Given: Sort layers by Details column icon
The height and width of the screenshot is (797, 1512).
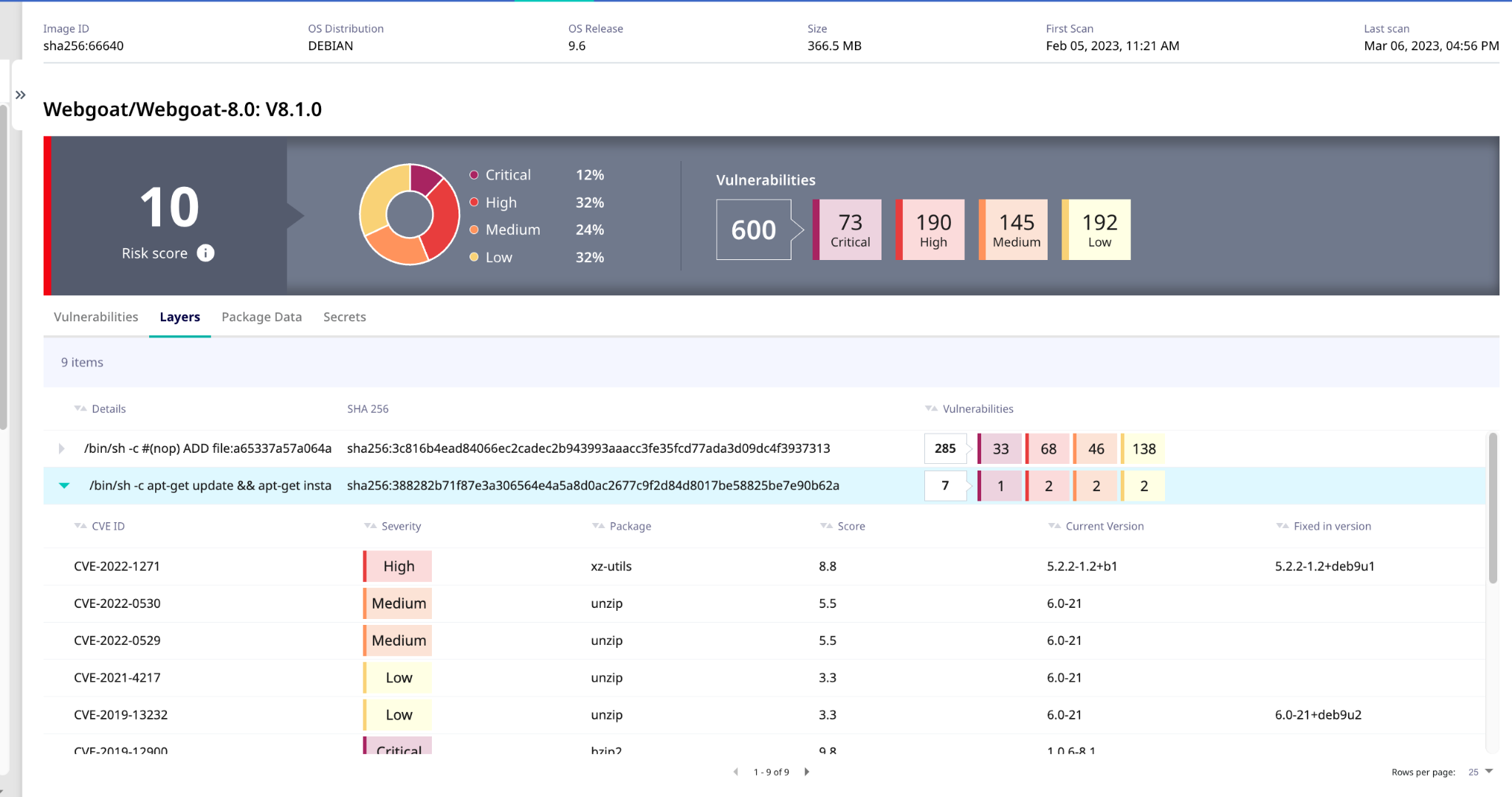Looking at the screenshot, I should (80, 408).
